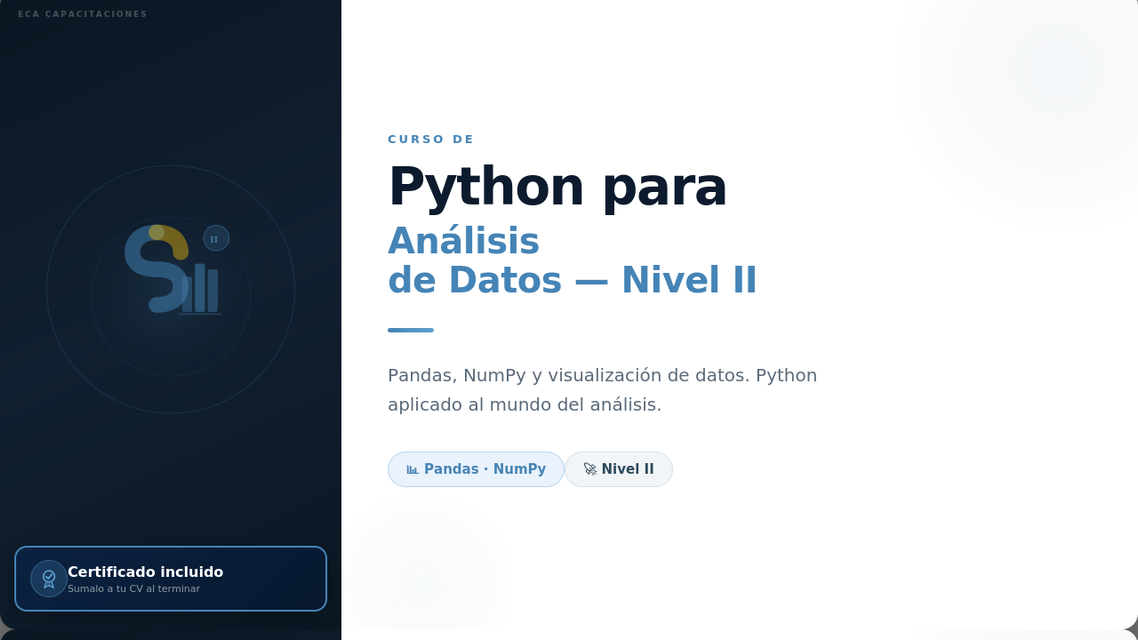Select the "Nivel II" tag text
The height and width of the screenshot is (640, 1138).
[627, 469]
